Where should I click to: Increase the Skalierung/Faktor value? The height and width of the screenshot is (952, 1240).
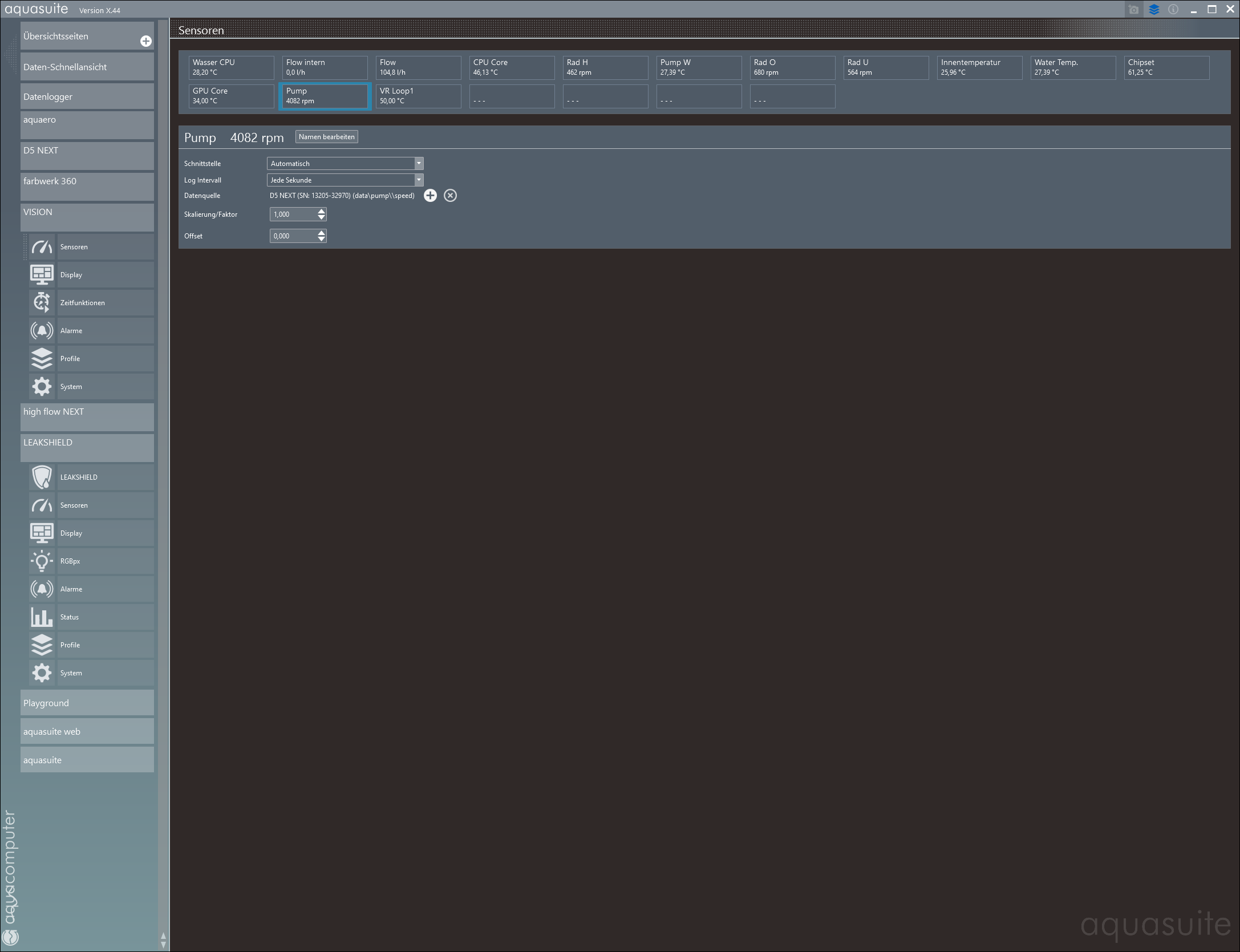point(322,211)
